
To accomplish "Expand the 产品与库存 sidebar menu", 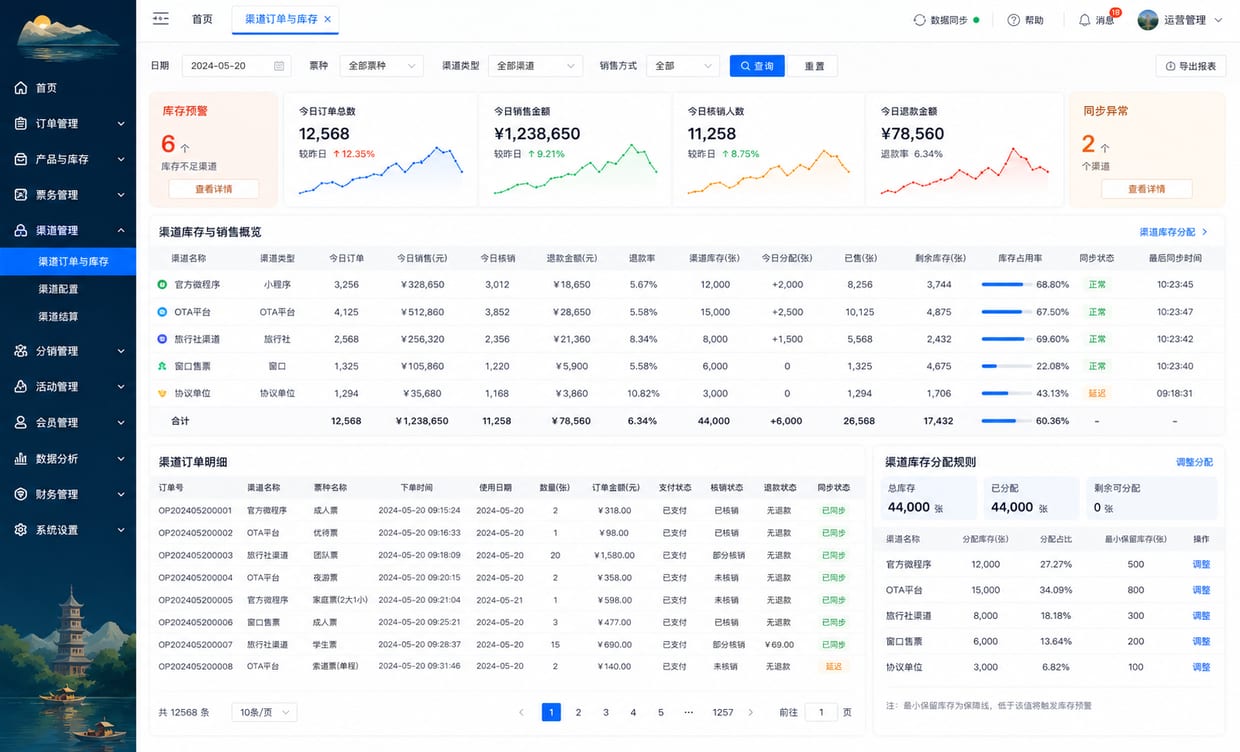I will point(121,159).
